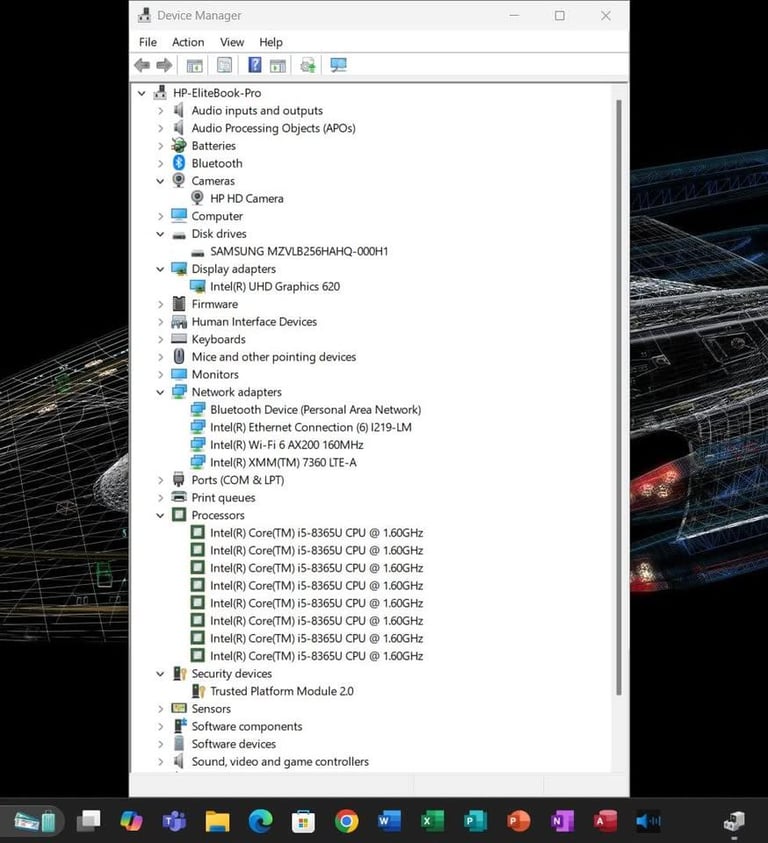Viewport: 768px width, 843px height.
Task: Open OneNote from the taskbar
Action: [561, 821]
